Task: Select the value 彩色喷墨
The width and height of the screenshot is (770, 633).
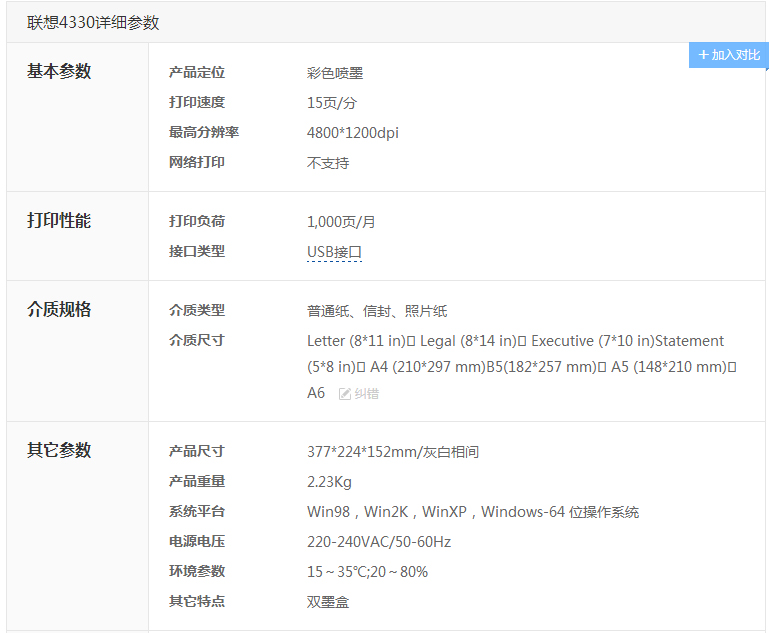Action: (335, 73)
